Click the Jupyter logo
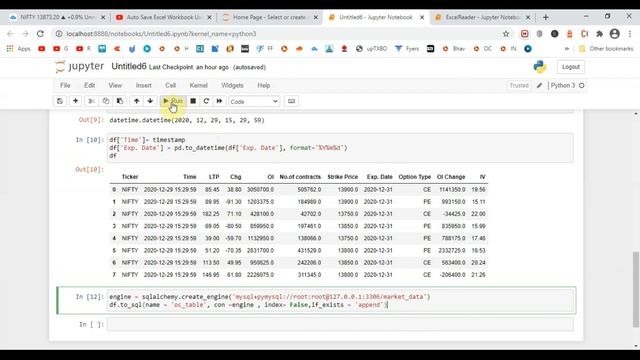The height and width of the screenshot is (360, 640). (80, 67)
